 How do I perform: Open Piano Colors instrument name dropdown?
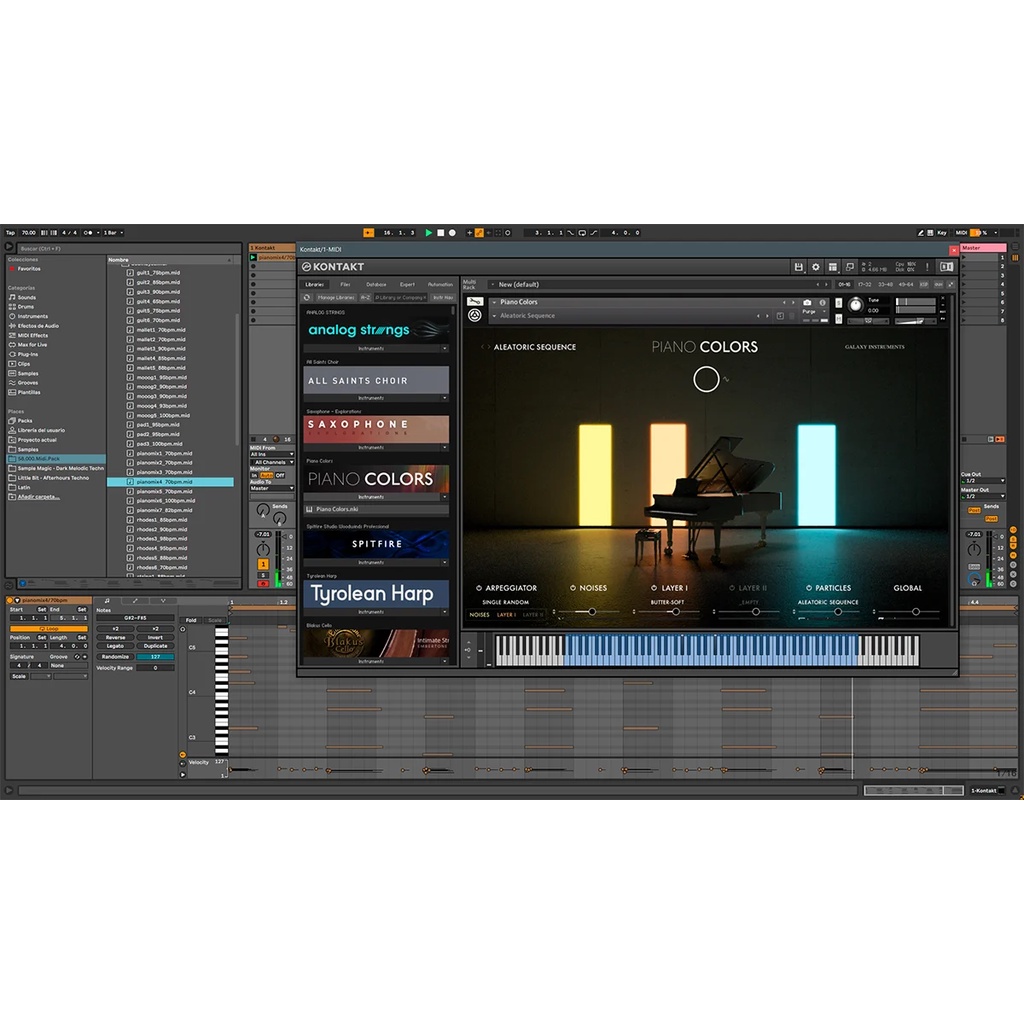494,302
